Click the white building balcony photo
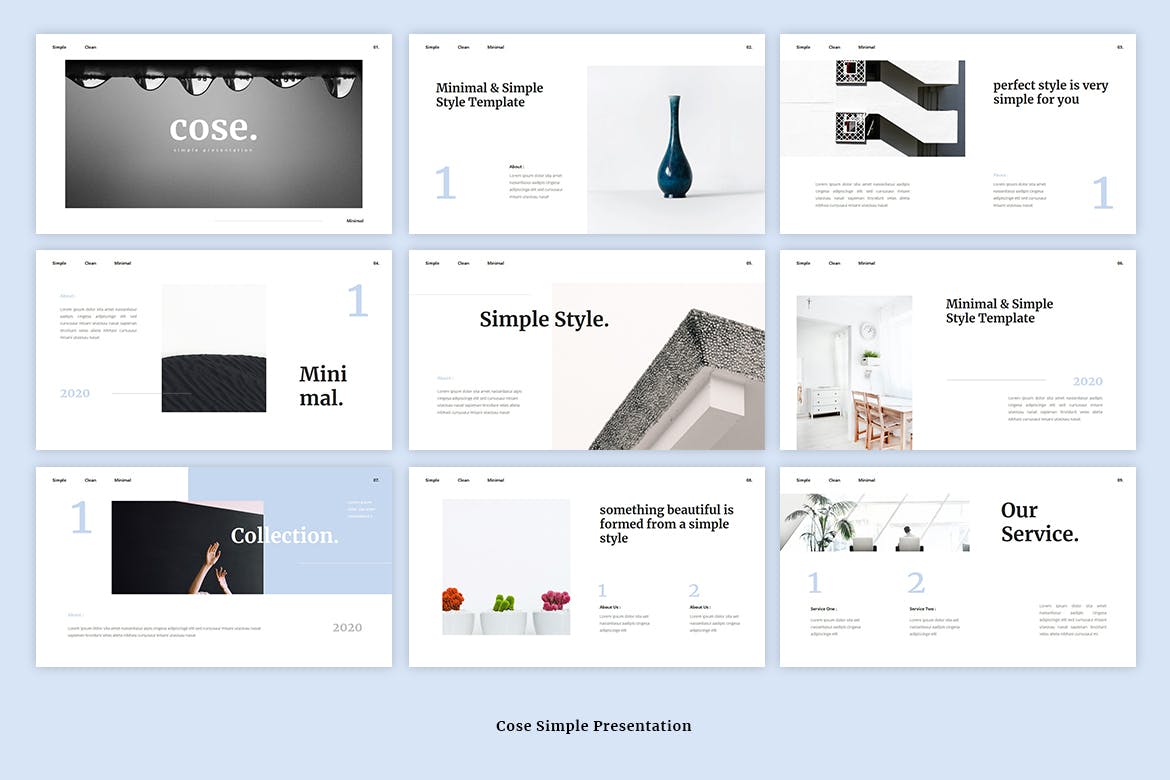The height and width of the screenshot is (780, 1170). point(872,108)
